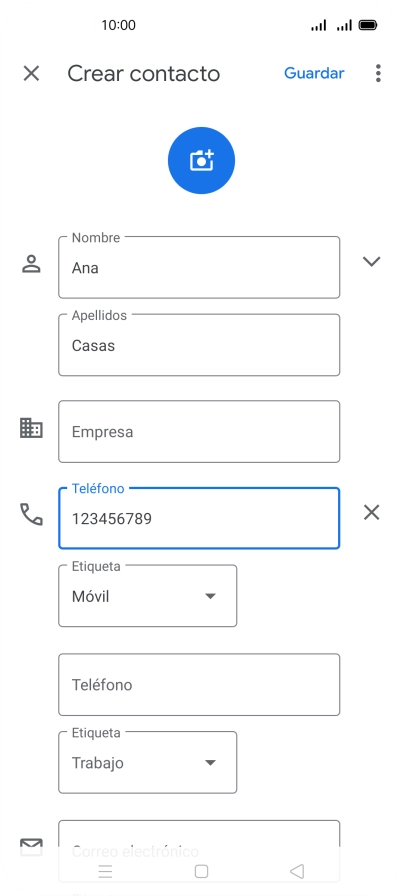Open the Trabajo label dropdown
This screenshot has height=896, width=403.
coord(147,762)
